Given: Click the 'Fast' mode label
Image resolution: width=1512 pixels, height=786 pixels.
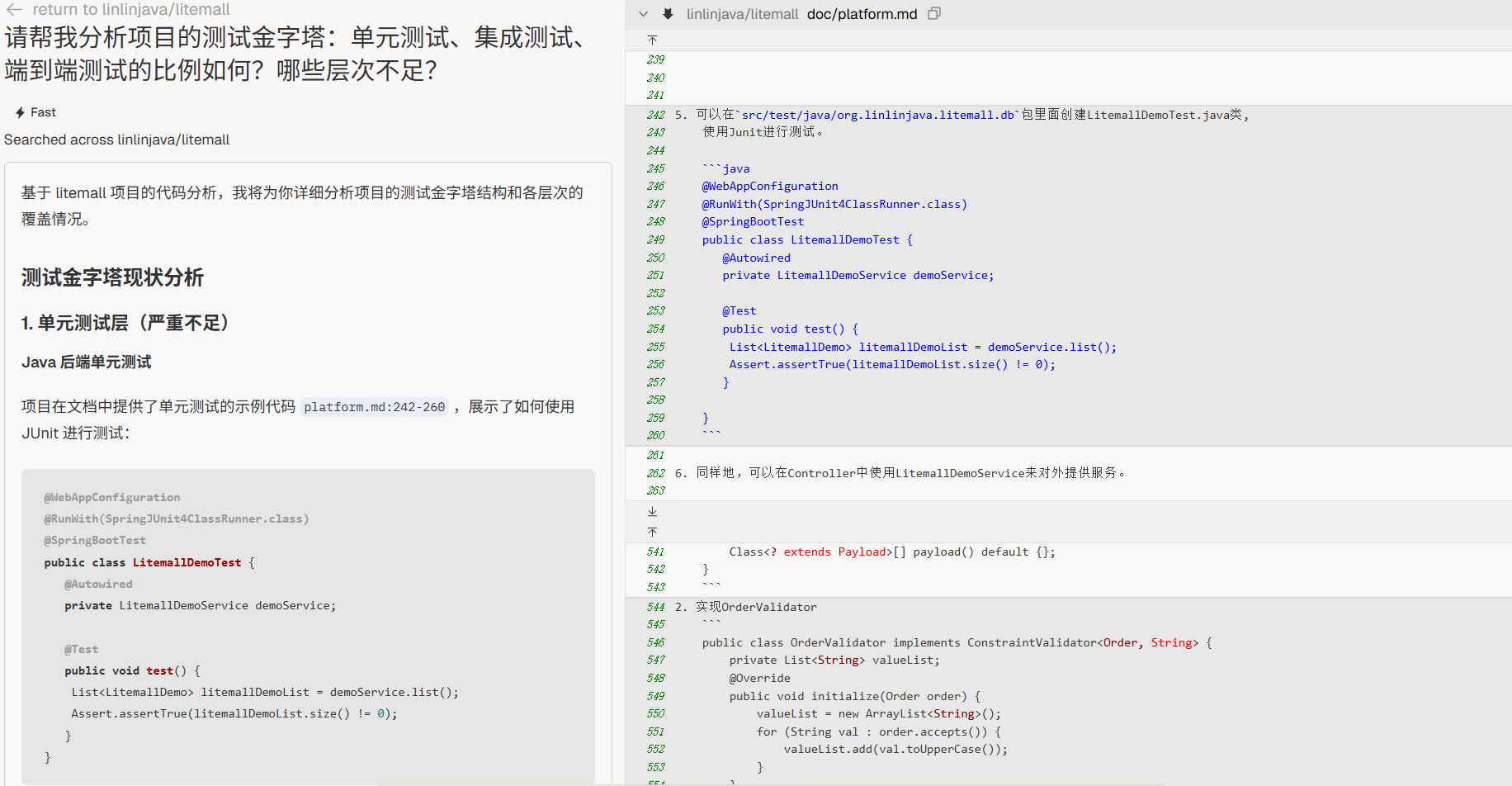Looking at the screenshot, I should click(x=43, y=112).
